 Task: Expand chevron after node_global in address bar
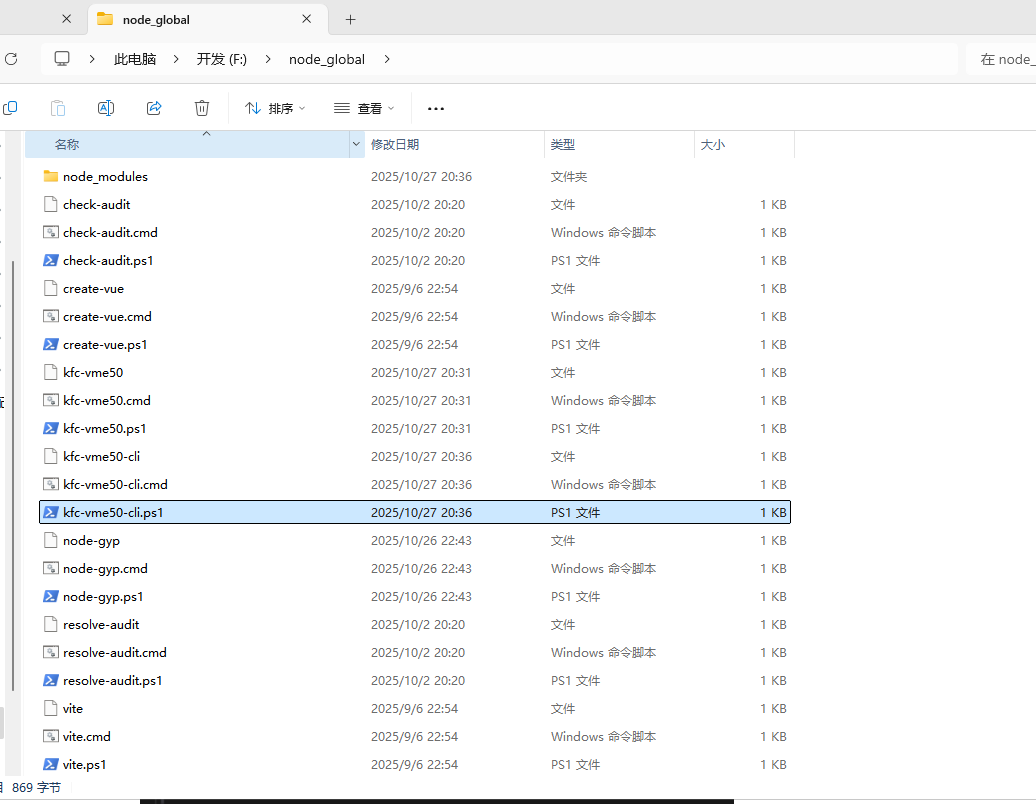tap(387, 59)
